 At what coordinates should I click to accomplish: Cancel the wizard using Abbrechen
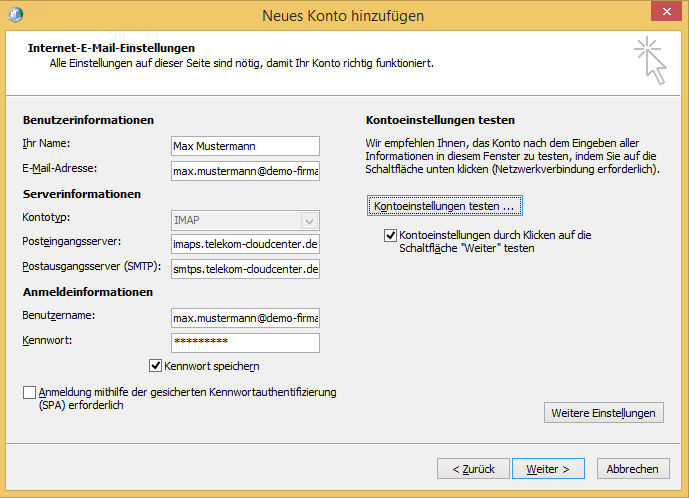click(x=633, y=468)
